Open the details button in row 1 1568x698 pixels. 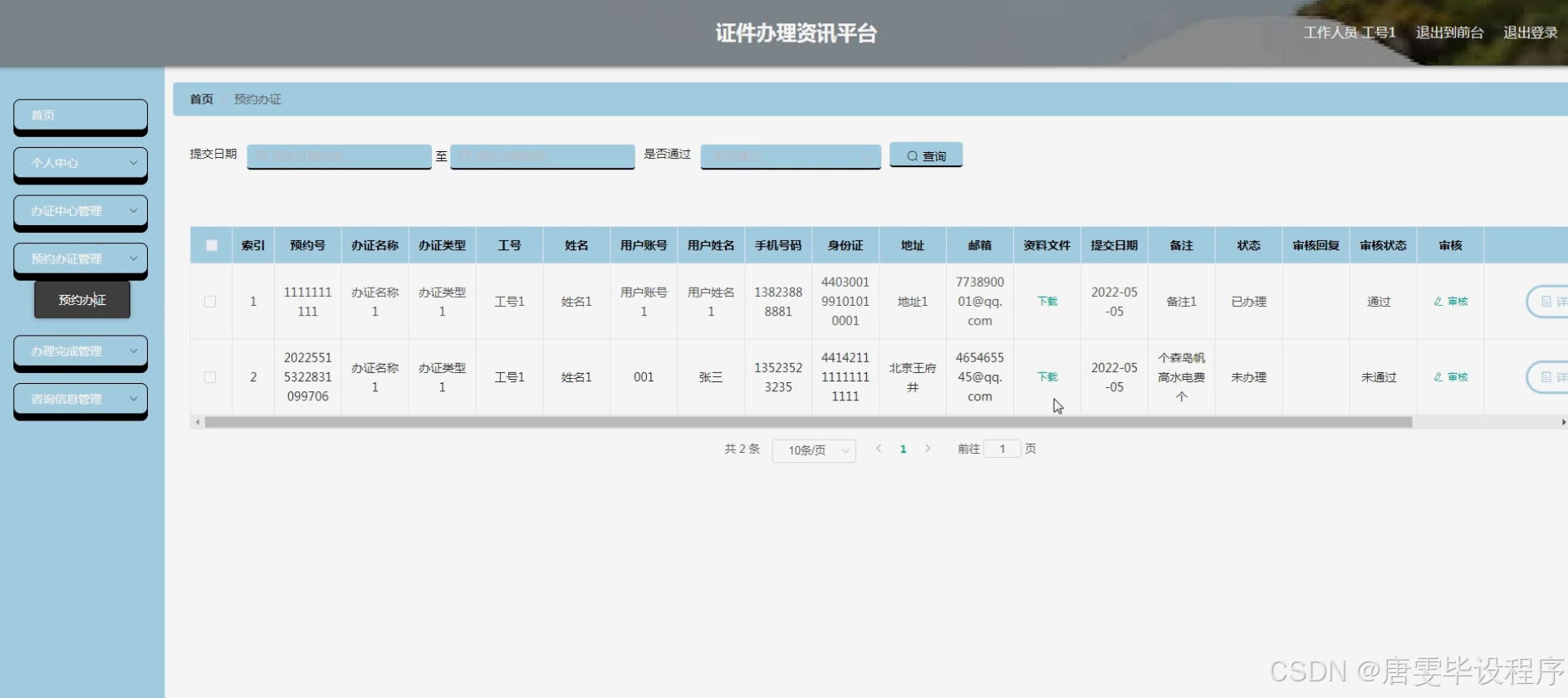click(x=1548, y=302)
